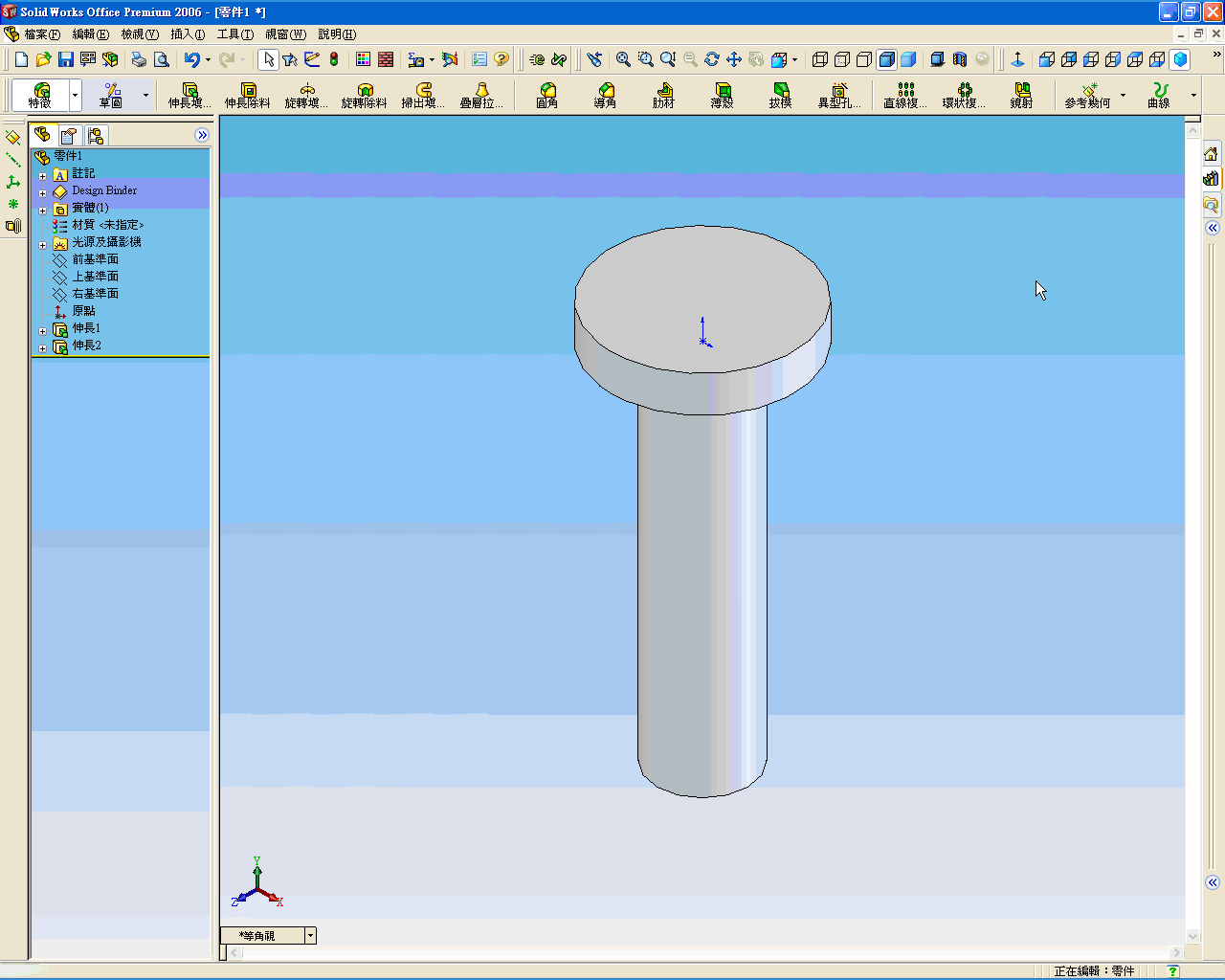The width and height of the screenshot is (1225, 980).
Task: Open the 異型孔 hole wizard tool
Action: point(839,95)
